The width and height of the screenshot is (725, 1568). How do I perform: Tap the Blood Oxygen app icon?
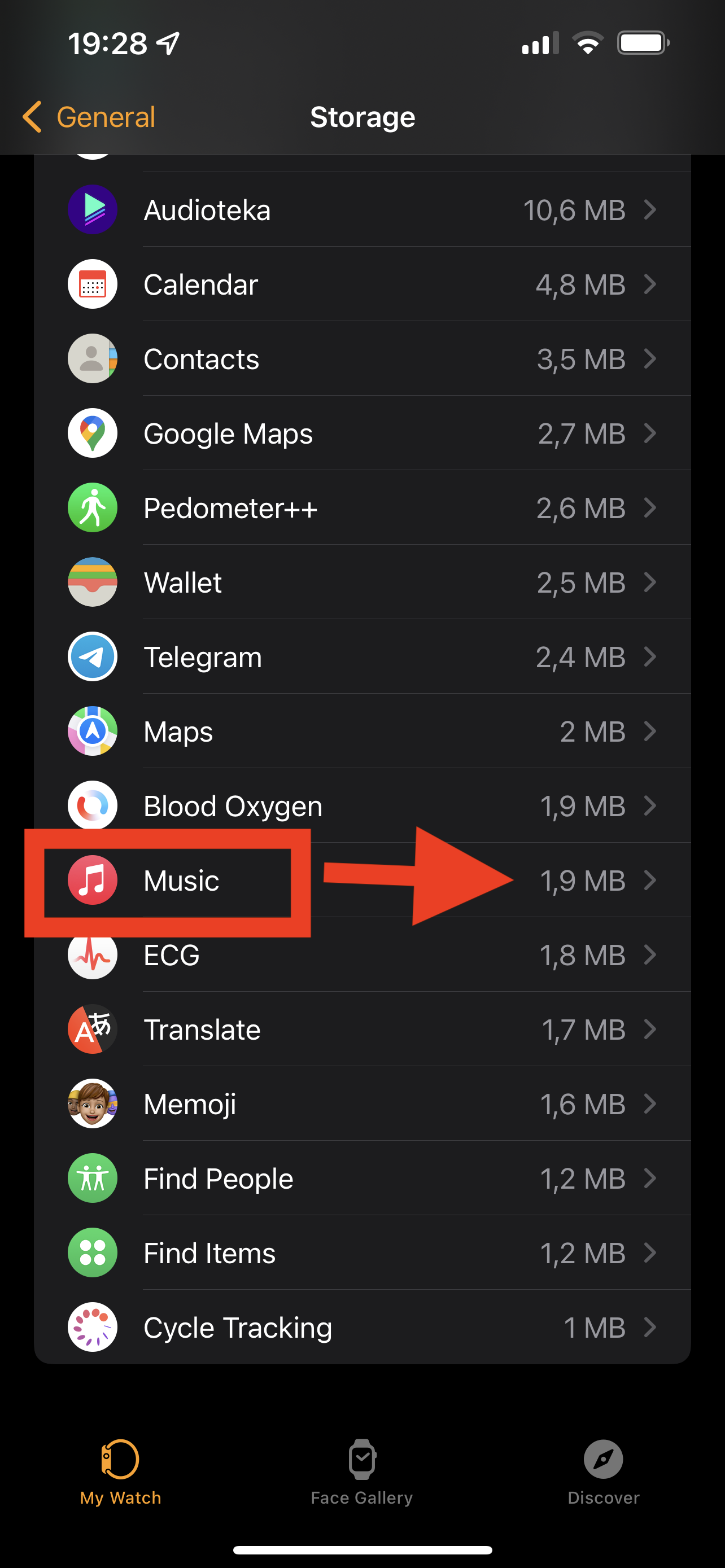(x=93, y=805)
